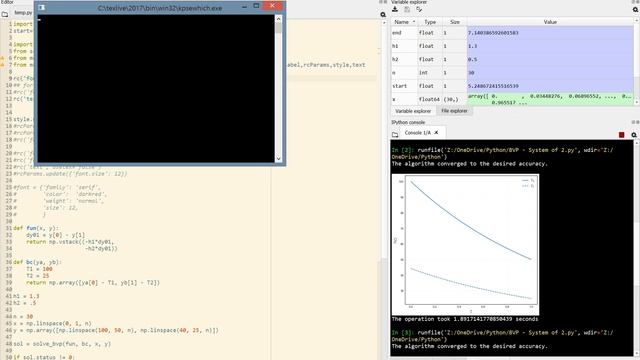The image size is (640, 360).
Task: Click the 'return np.array([ya[0] - T1' line
Action: tap(93, 283)
